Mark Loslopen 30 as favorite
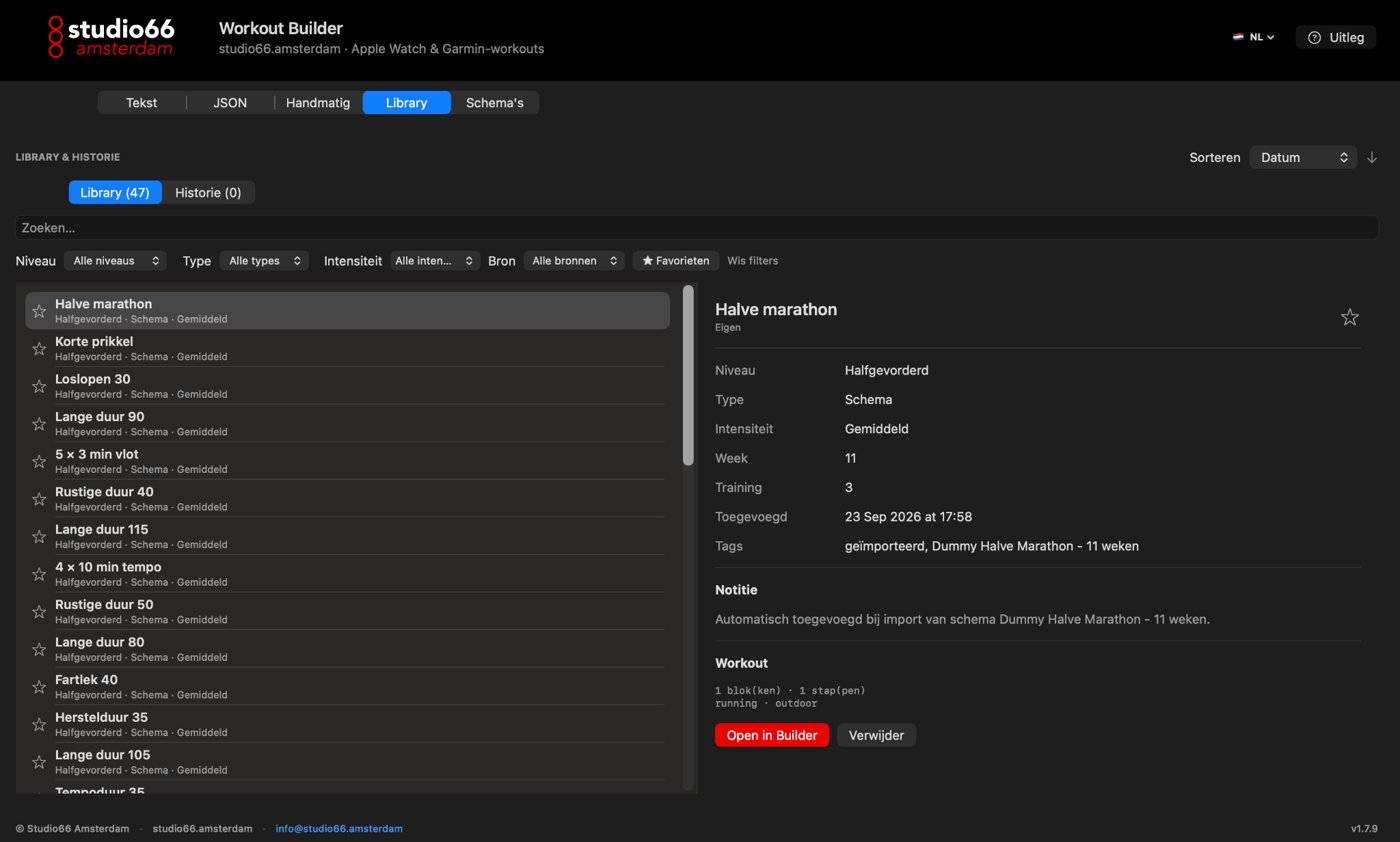1400x842 pixels. point(39,386)
